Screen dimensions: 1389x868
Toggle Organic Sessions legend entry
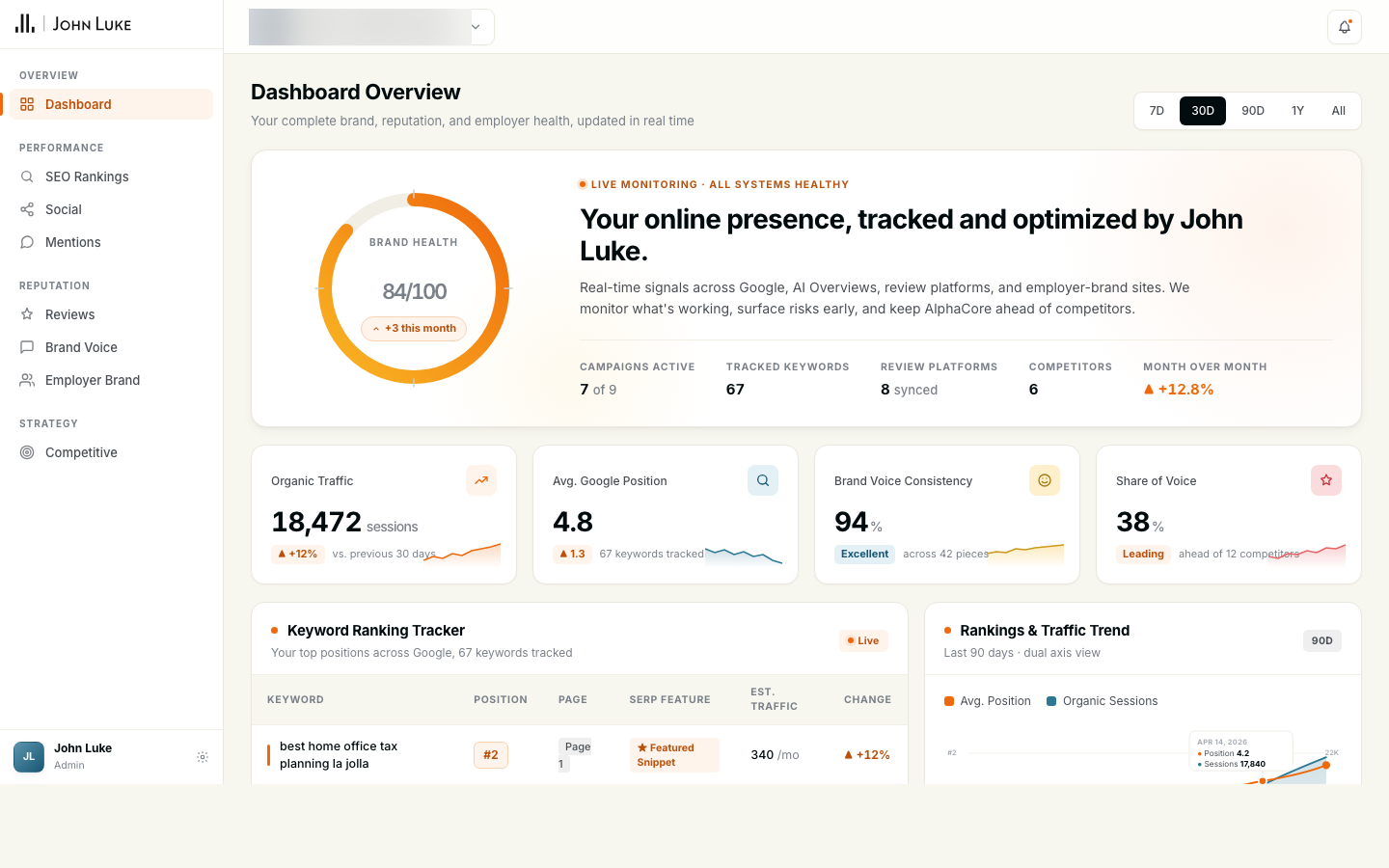1103,701
